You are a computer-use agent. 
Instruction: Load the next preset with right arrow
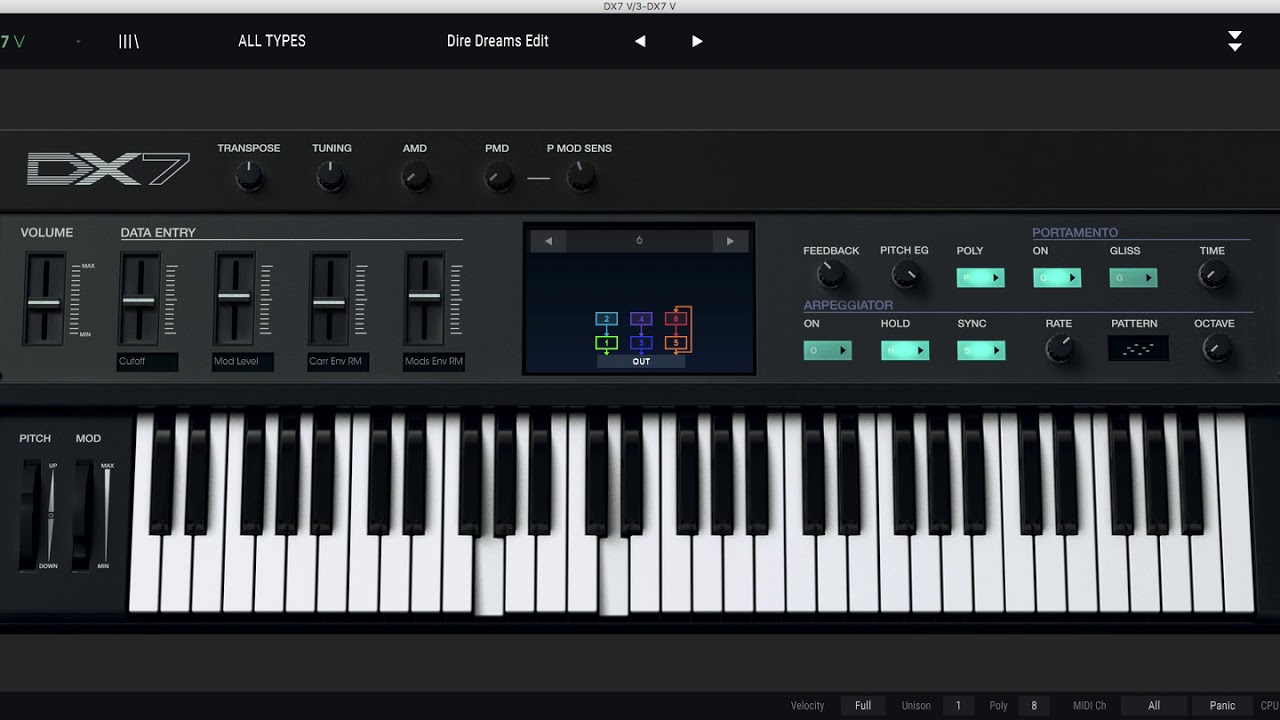pyautogui.click(x=697, y=41)
